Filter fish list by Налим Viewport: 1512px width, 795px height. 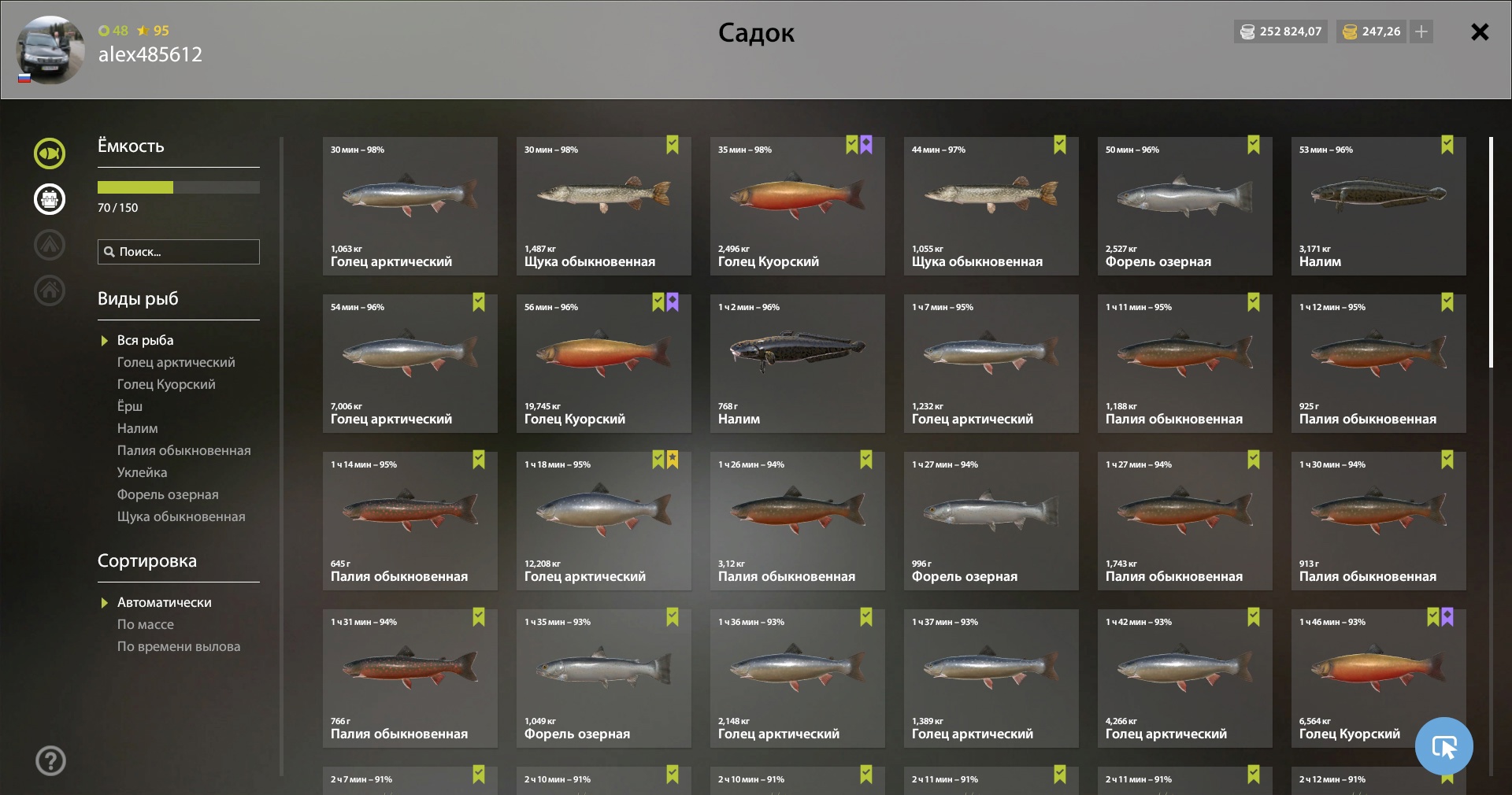(x=138, y=428)
